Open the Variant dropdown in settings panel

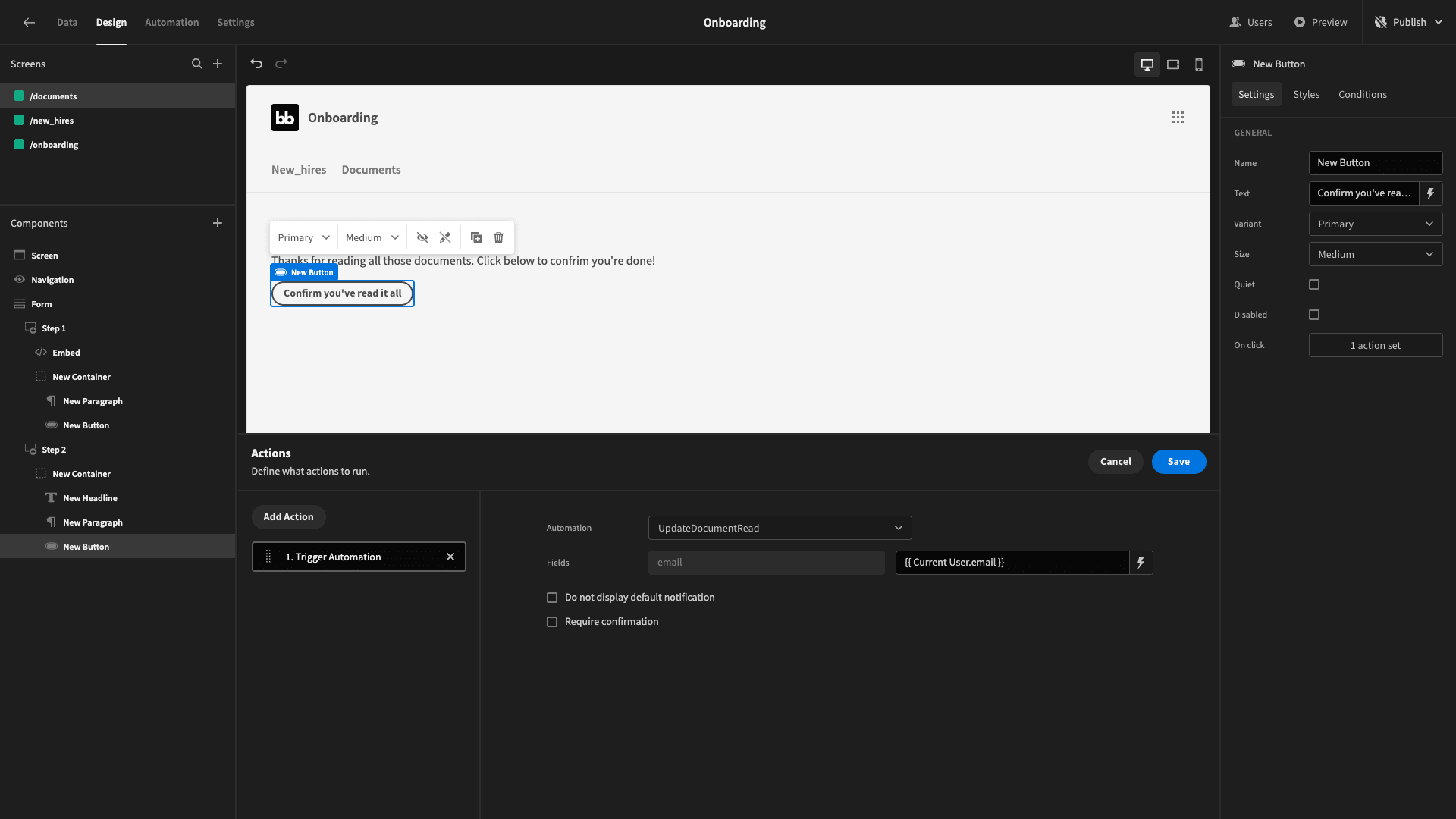(x=1376, y=224)
